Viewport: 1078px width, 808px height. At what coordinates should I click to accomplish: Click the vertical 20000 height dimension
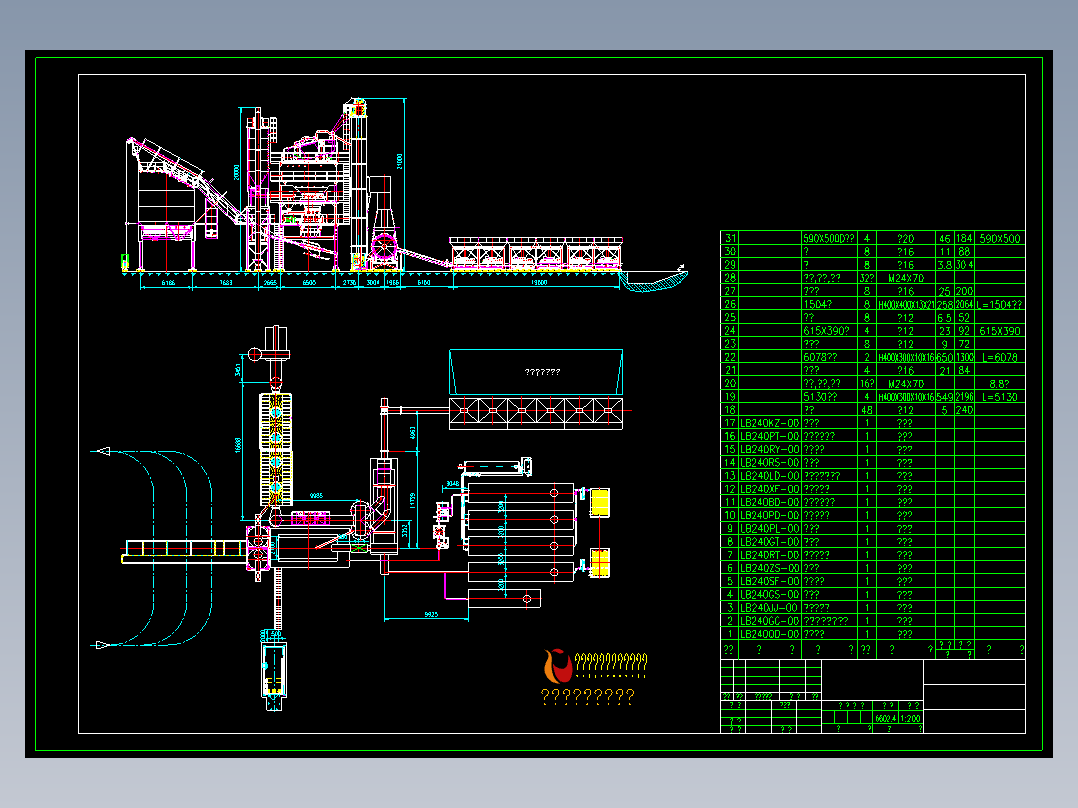point(236,173)
